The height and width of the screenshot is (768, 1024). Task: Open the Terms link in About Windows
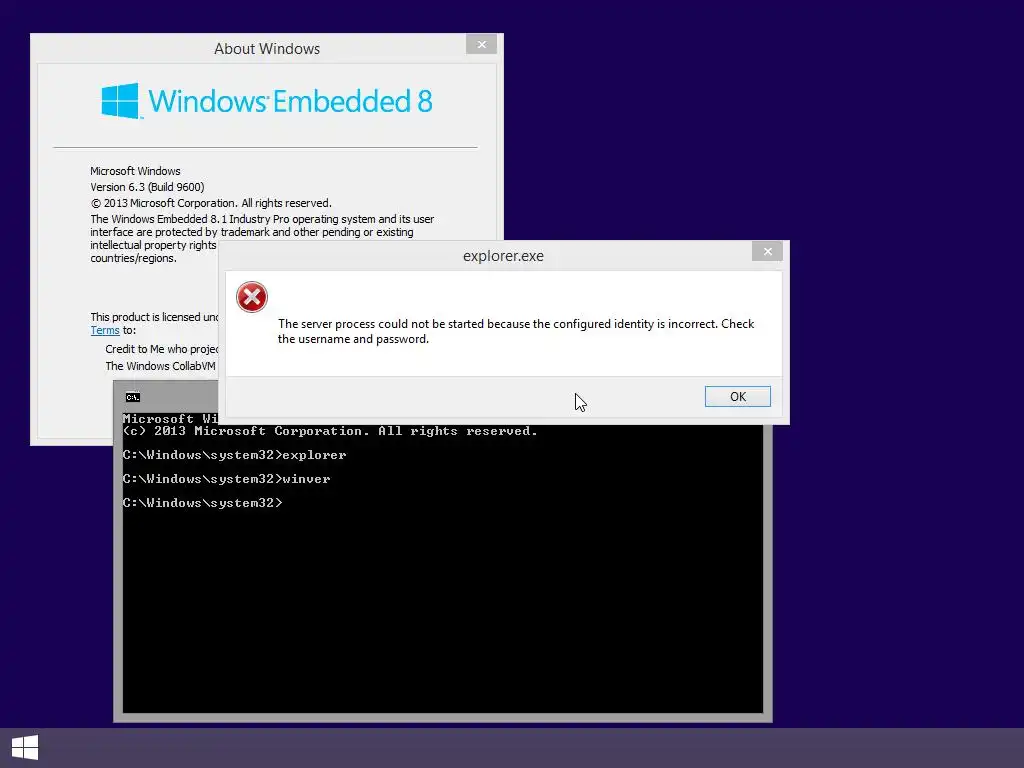pyautogui.click(x=104, y=330)
